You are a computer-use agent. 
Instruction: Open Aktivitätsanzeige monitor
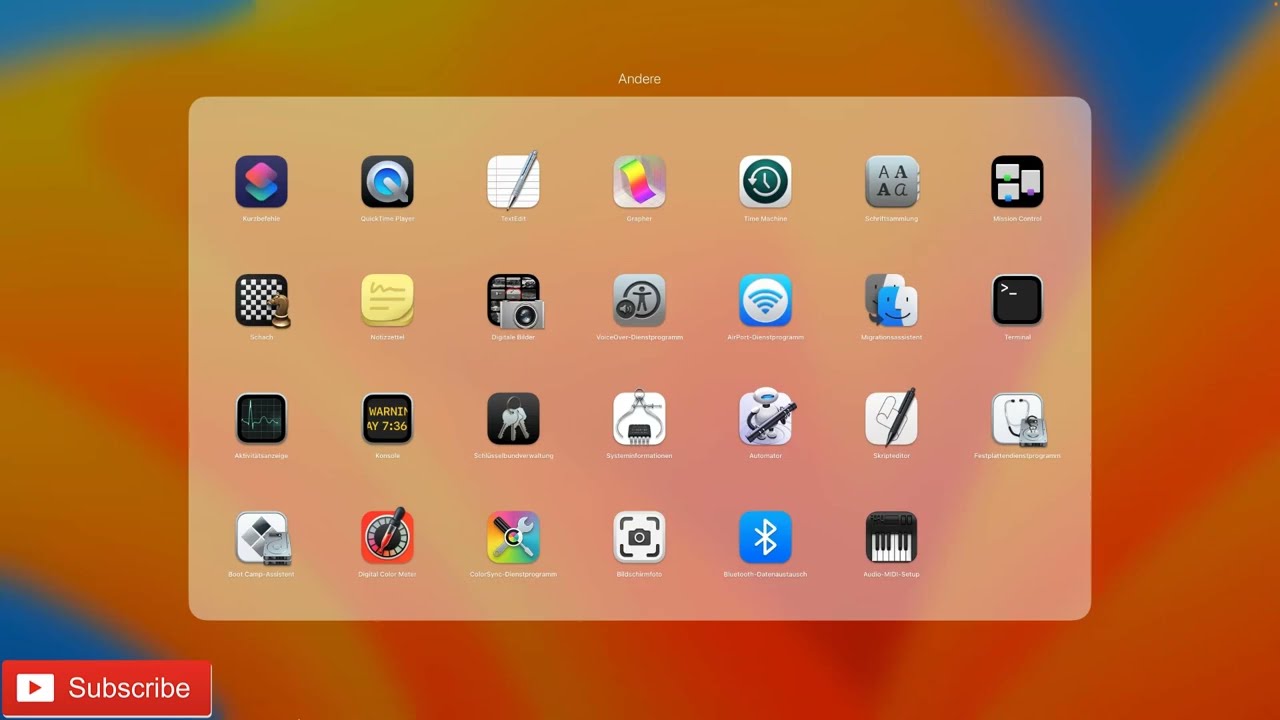click(261, 419)
